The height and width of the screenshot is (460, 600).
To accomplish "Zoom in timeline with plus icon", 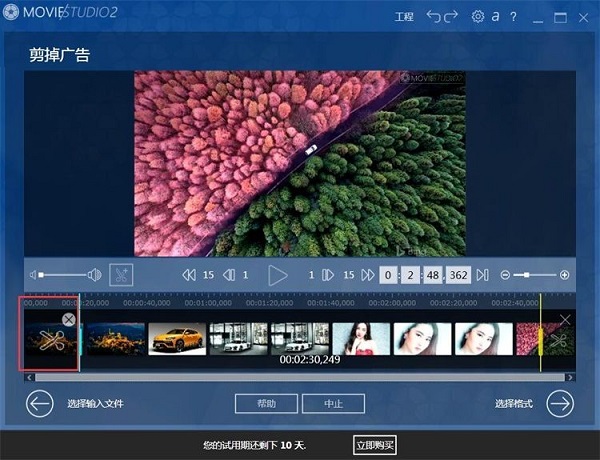I will tap(564, 275).
